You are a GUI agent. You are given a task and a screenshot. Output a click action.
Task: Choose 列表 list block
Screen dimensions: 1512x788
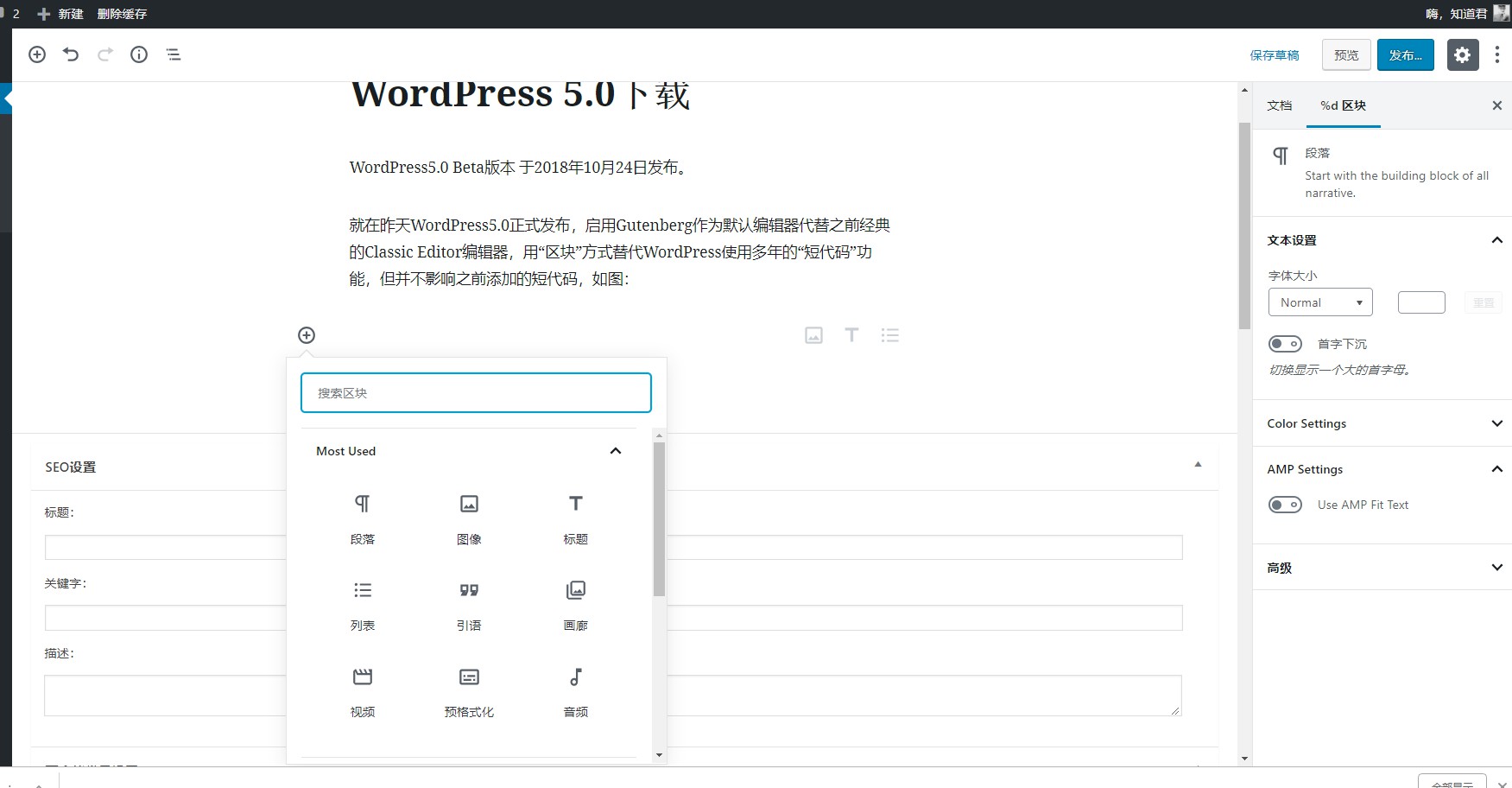tap(363, 605)
